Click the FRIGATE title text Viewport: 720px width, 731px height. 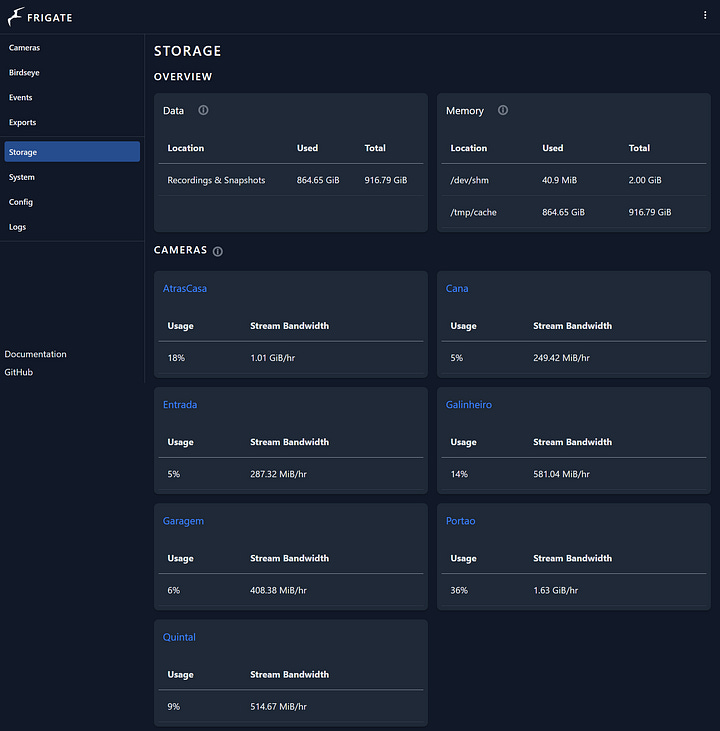tap(49, 18)
